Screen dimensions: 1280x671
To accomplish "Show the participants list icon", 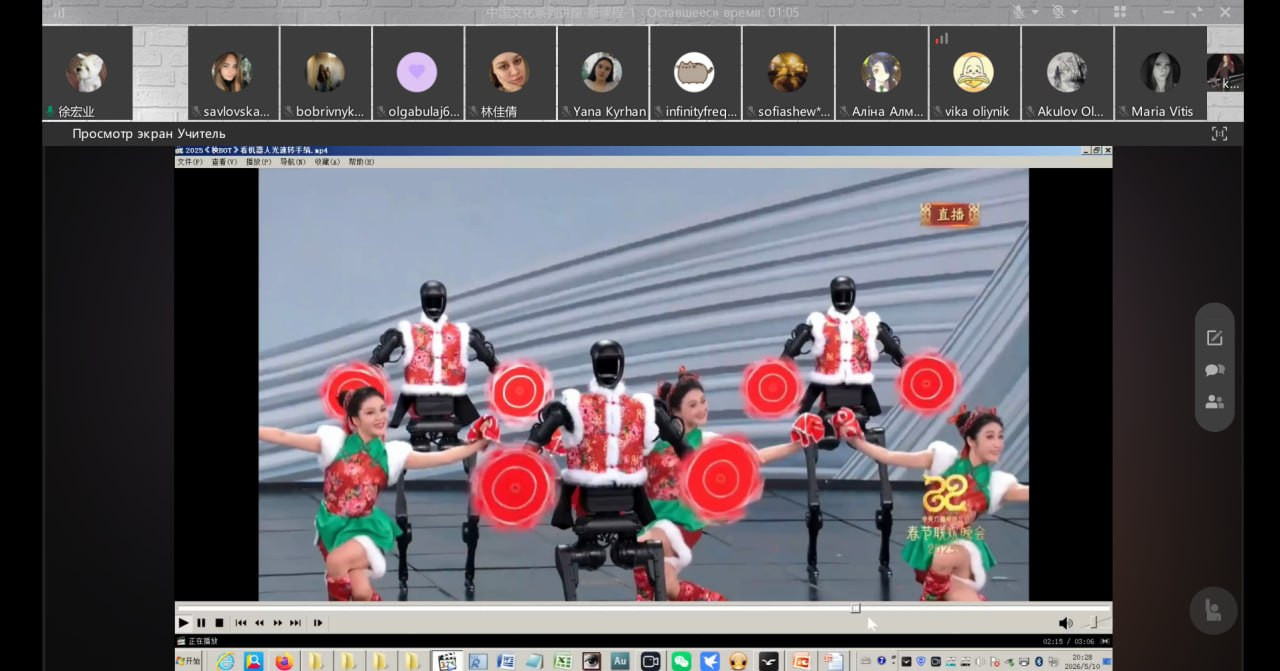I will point(1214,402).
